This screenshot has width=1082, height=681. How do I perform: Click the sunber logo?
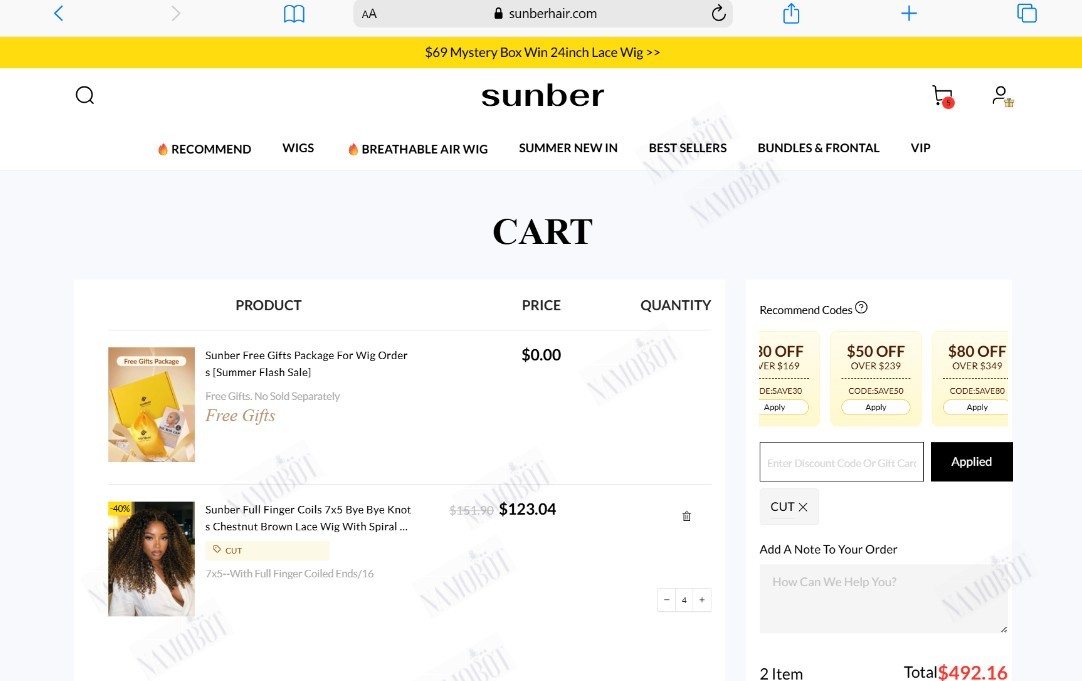542,96
